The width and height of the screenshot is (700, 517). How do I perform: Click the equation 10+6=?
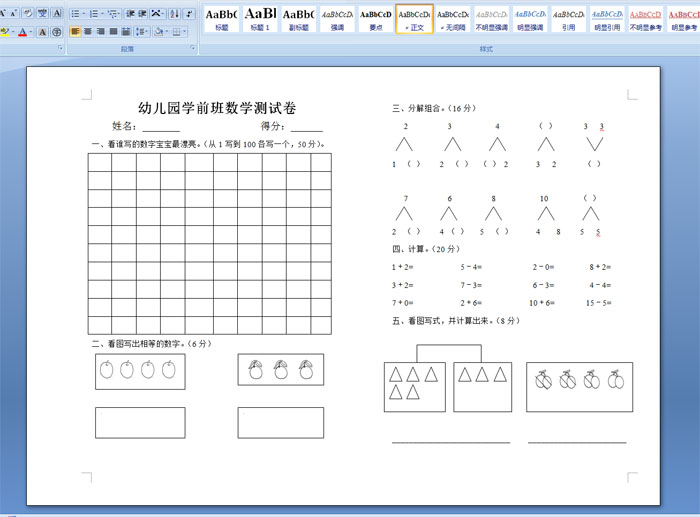[542, 303]
